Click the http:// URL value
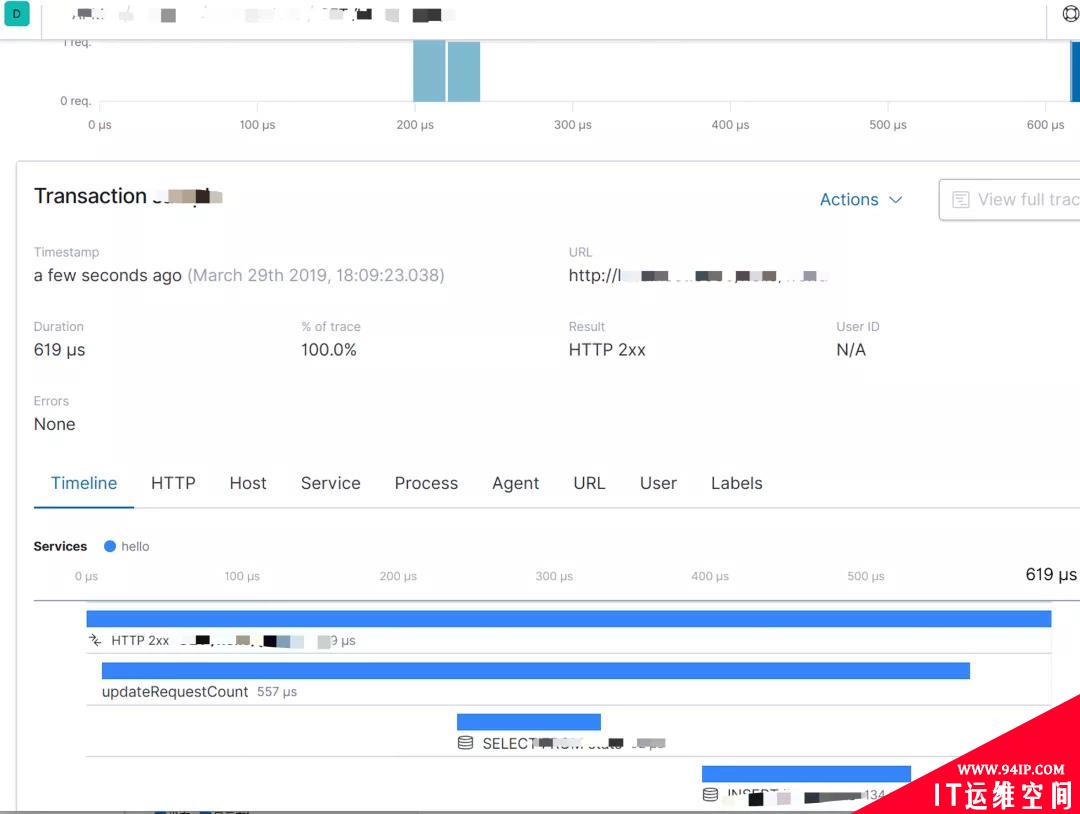Screen dimensions: 1080x814 [x=698, y=275]
